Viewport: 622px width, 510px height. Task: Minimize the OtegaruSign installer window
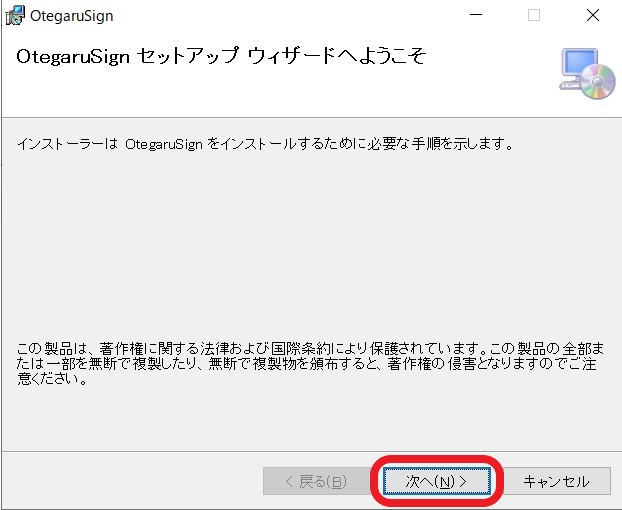pos(474,15)
